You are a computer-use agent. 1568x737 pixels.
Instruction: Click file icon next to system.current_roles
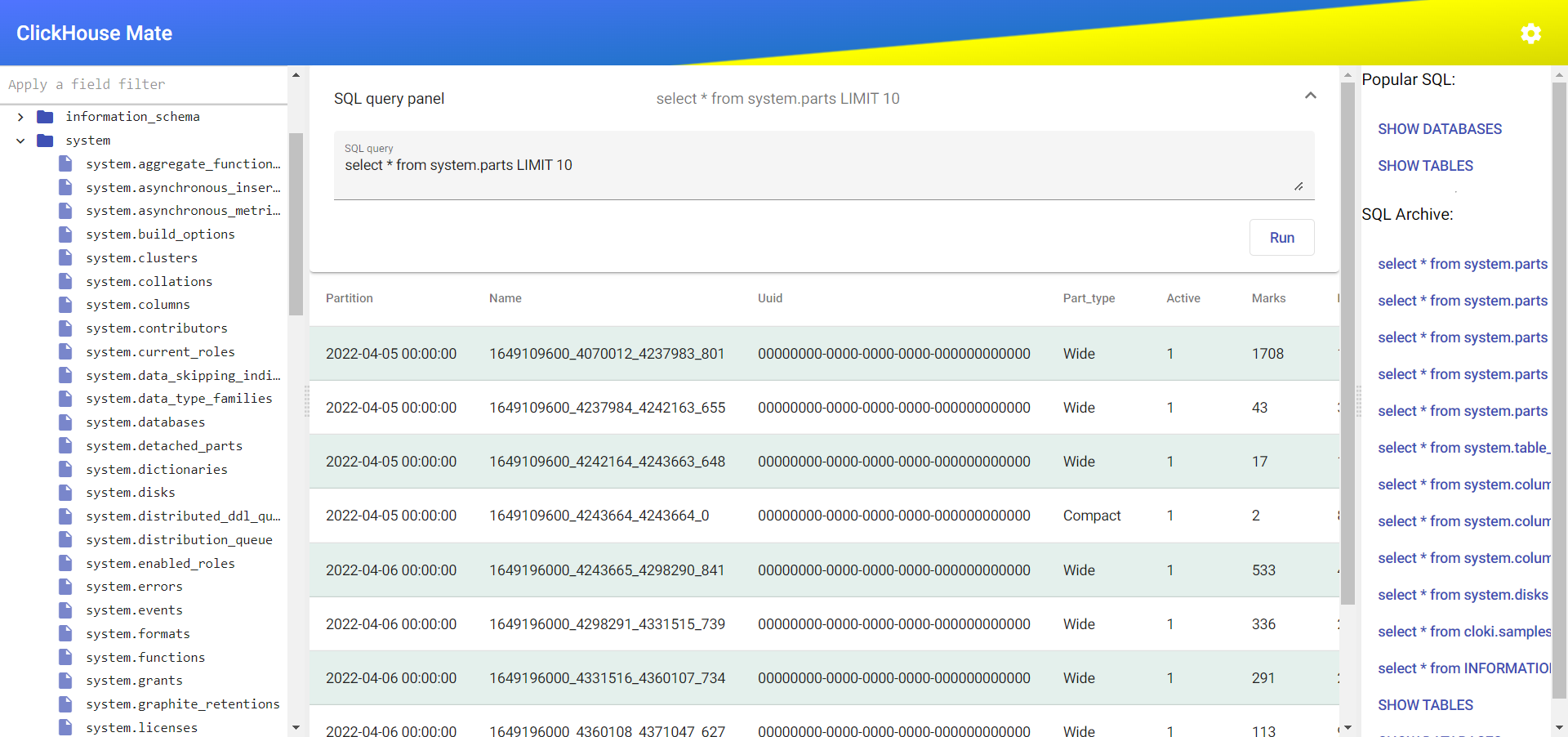click(65, 351)
